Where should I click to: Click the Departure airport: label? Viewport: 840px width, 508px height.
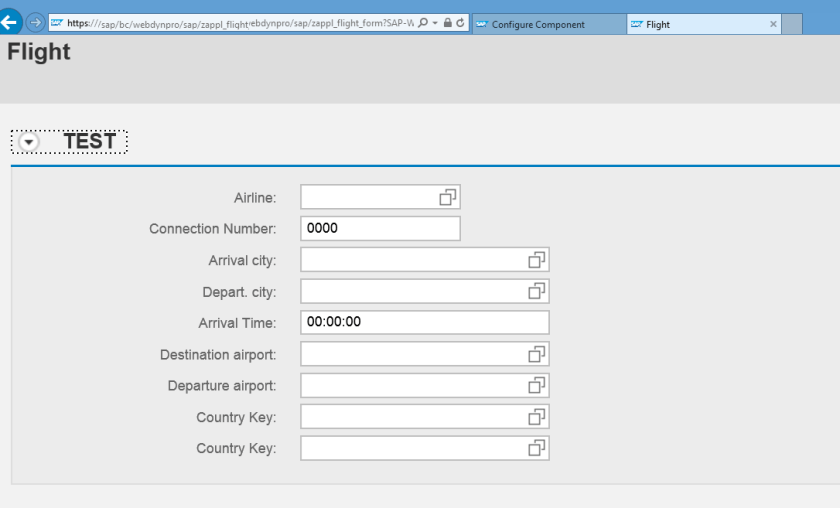coord(222,386)
